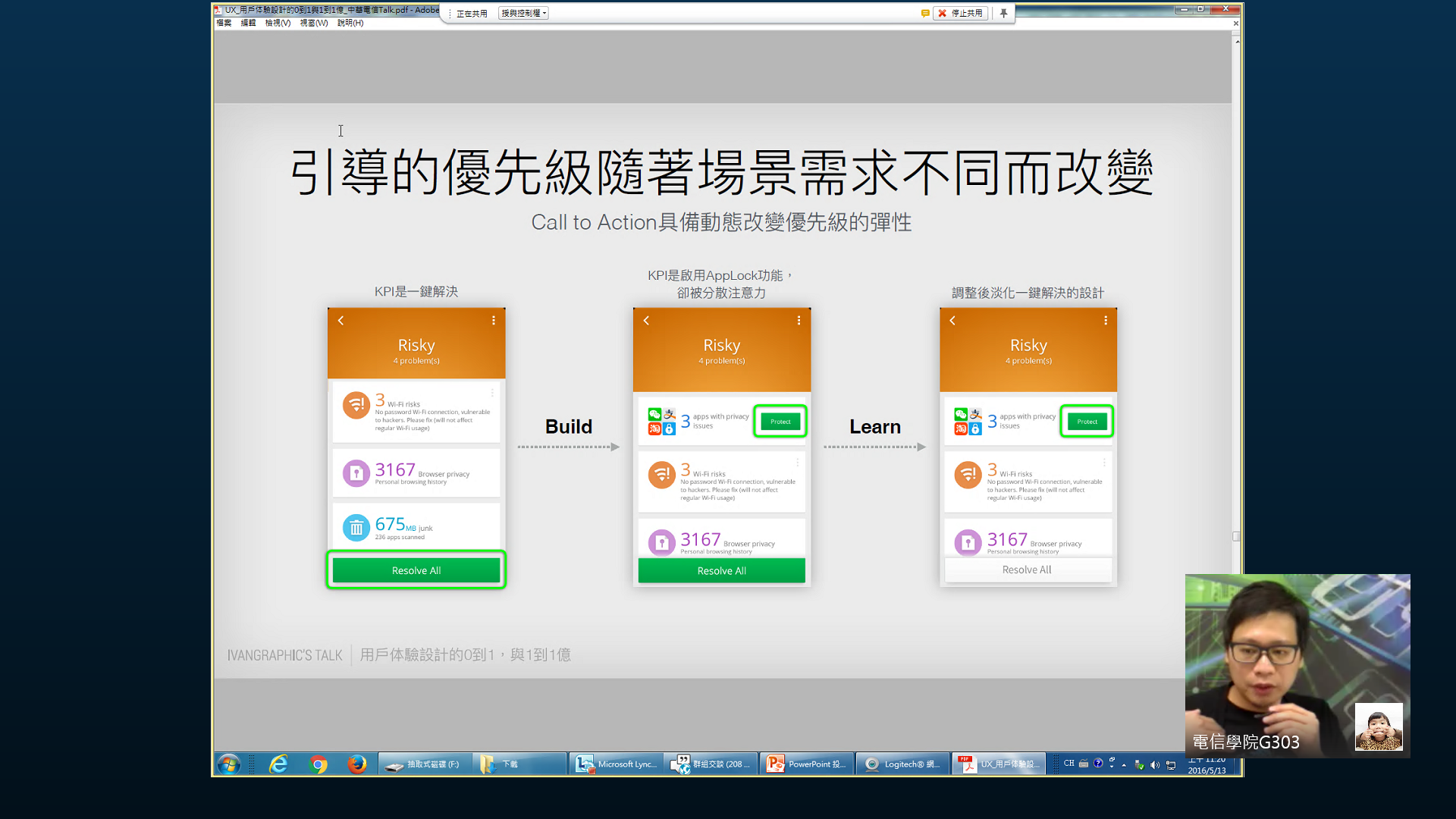Click volume speaker icon in system tray
The width and height of the screenshot is (1456, 819).
[1155, 764]
